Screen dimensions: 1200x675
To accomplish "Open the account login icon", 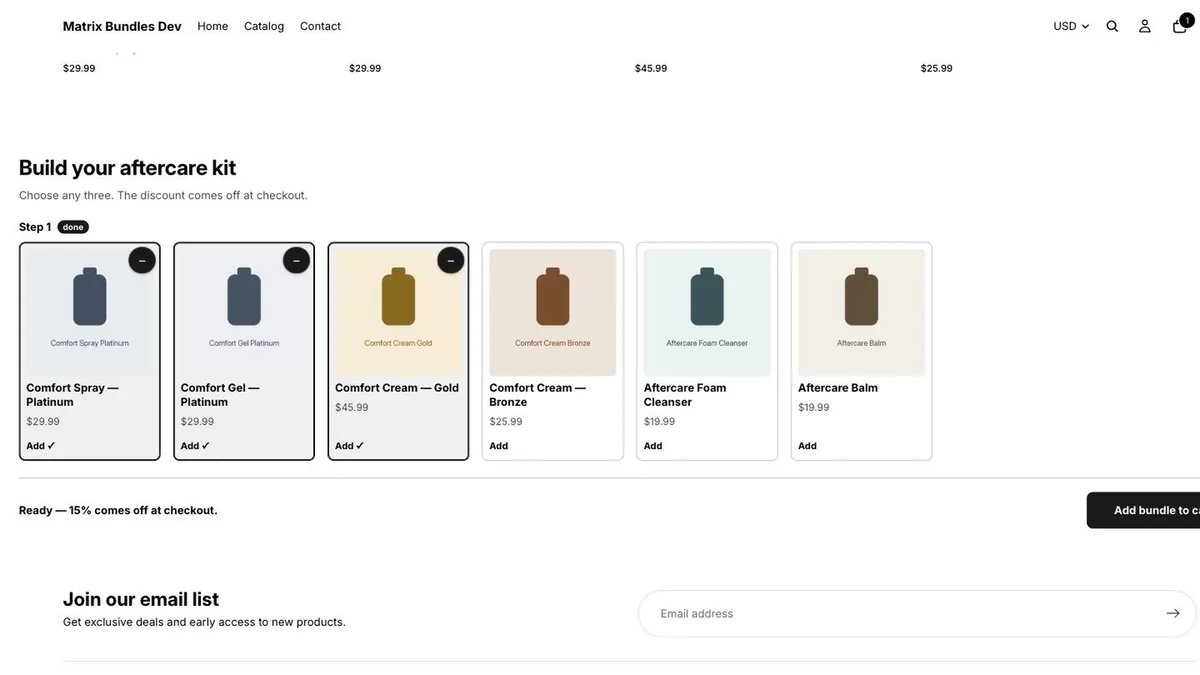I will coord(1145,26).
